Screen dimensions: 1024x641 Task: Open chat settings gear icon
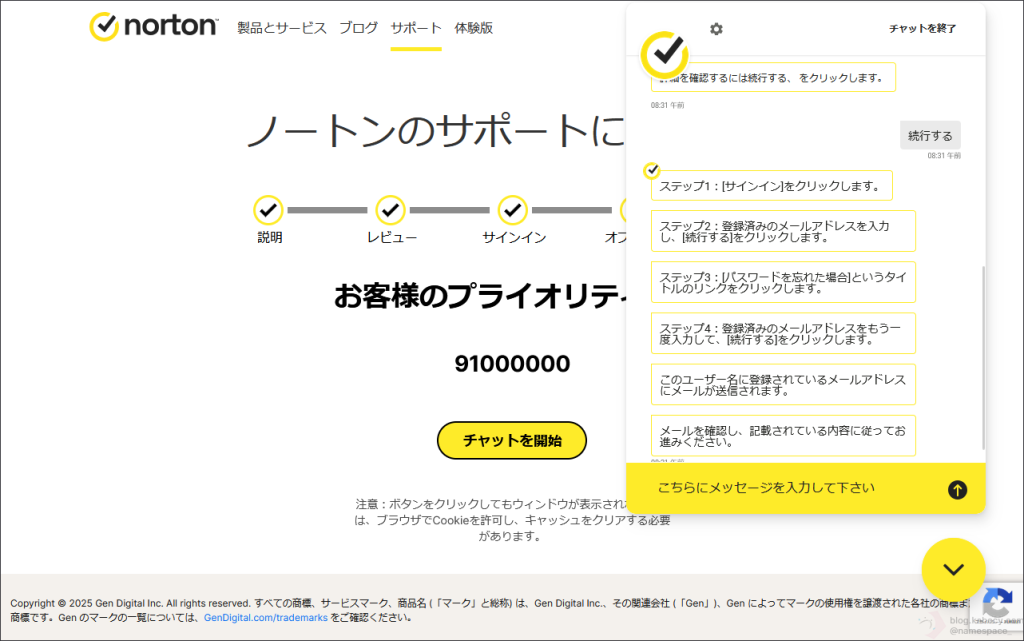tap(716, 29)
